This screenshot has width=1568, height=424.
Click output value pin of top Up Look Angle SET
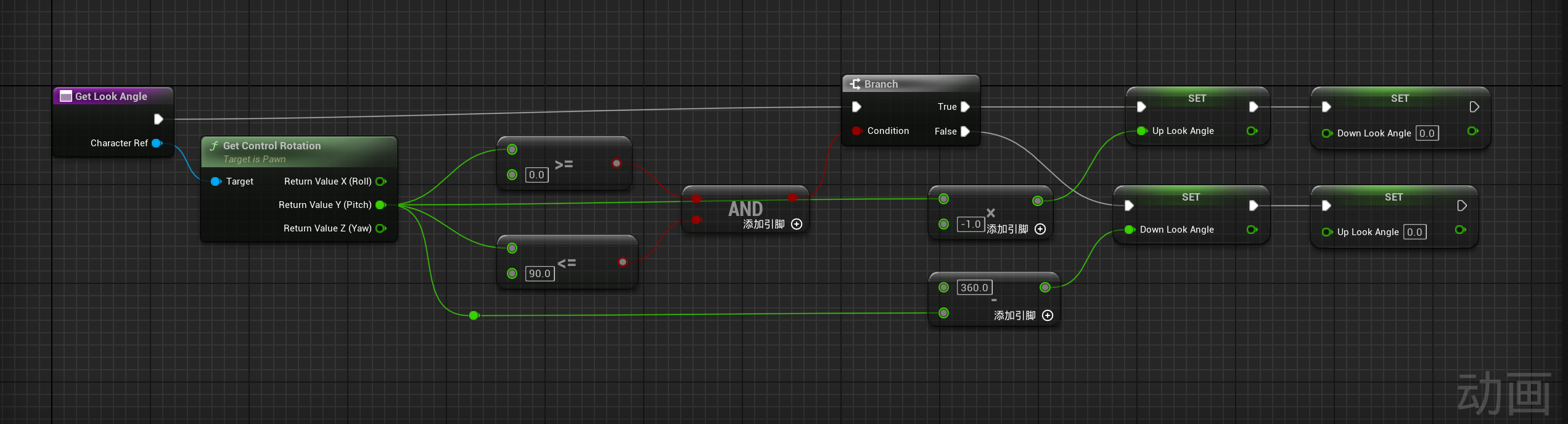click(1252, 131)
